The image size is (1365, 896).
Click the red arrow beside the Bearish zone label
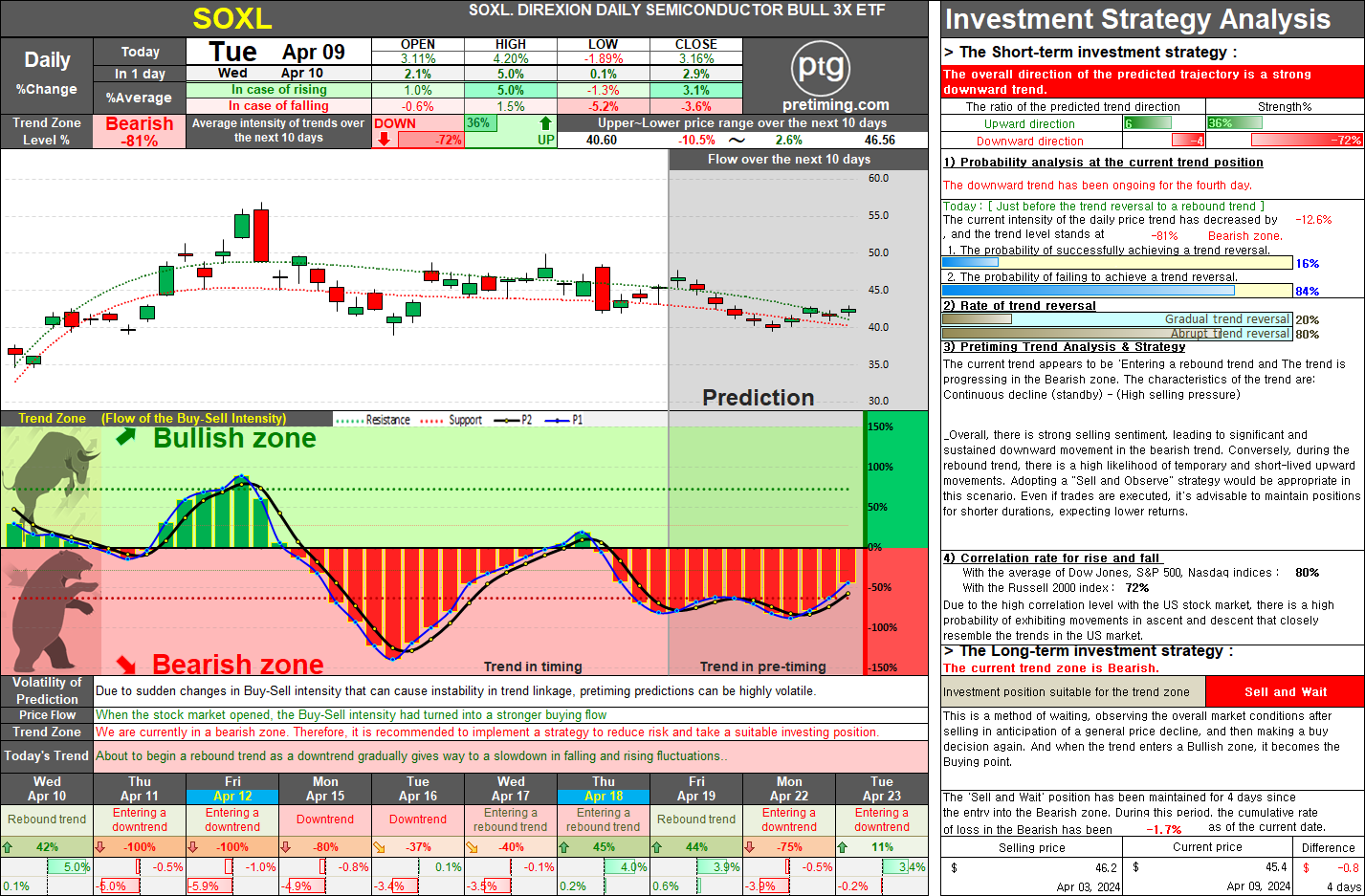[126, 664]
